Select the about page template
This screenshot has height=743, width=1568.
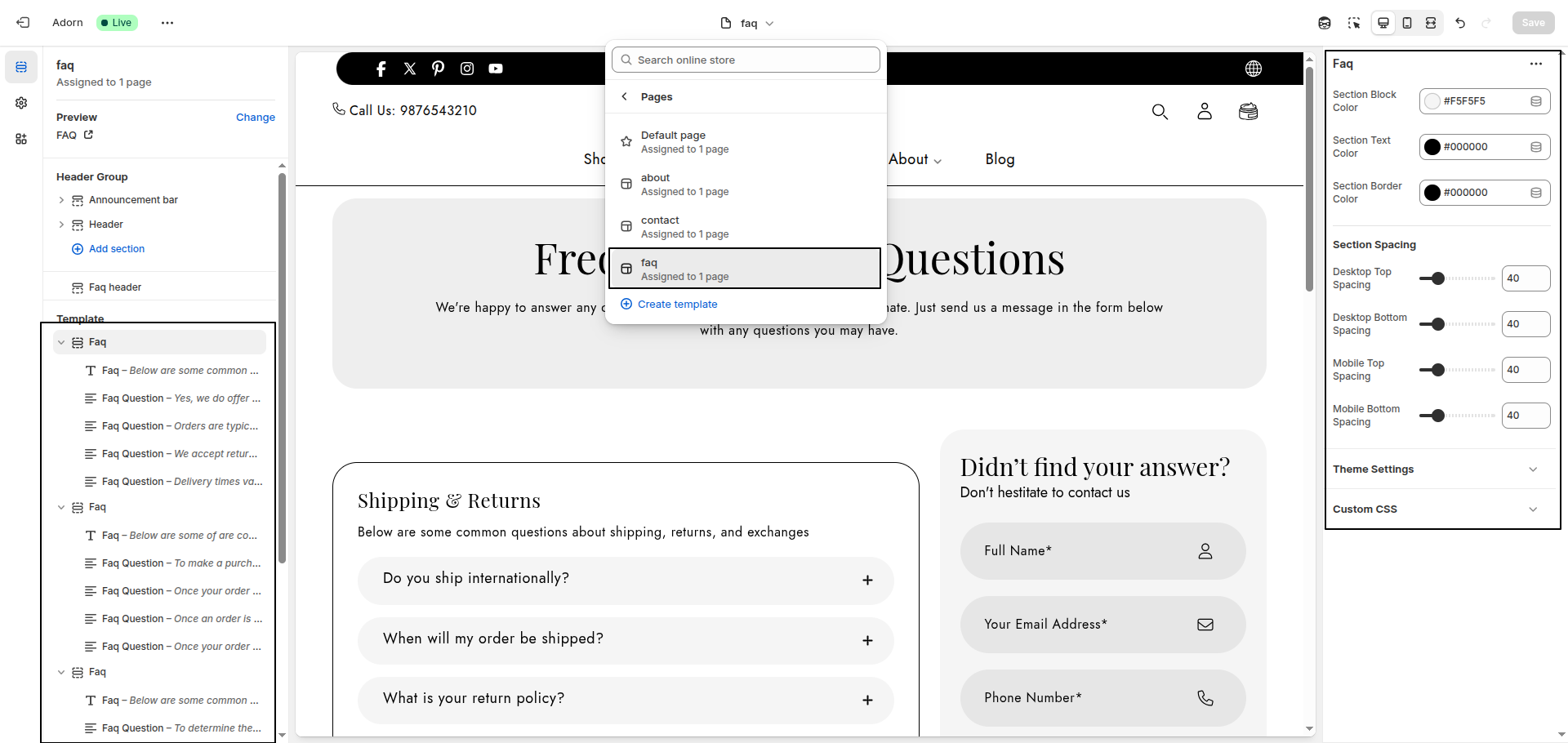pyautogui.click(x=745, y=185)
